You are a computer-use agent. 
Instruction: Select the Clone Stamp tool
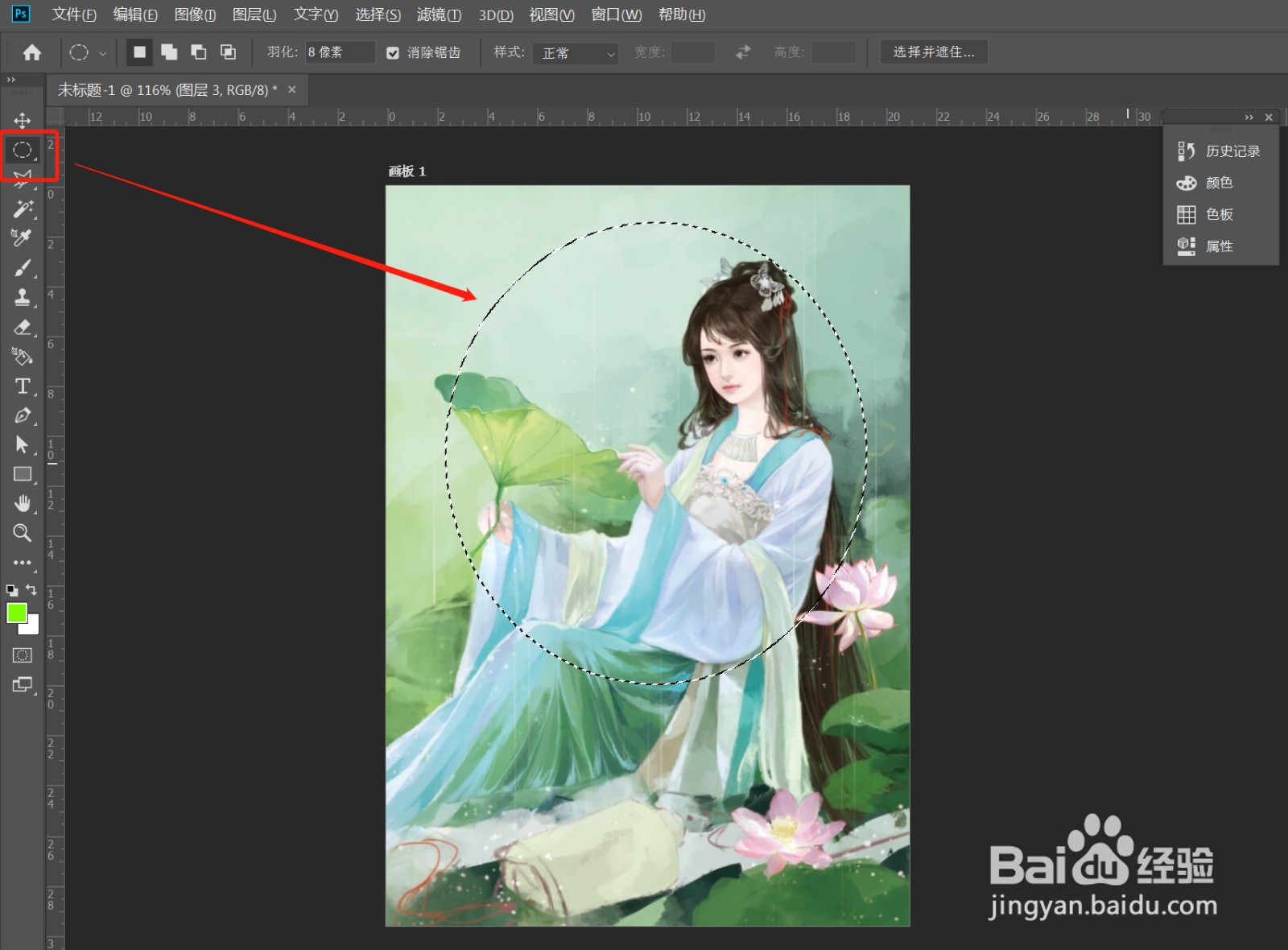[22, 297]
